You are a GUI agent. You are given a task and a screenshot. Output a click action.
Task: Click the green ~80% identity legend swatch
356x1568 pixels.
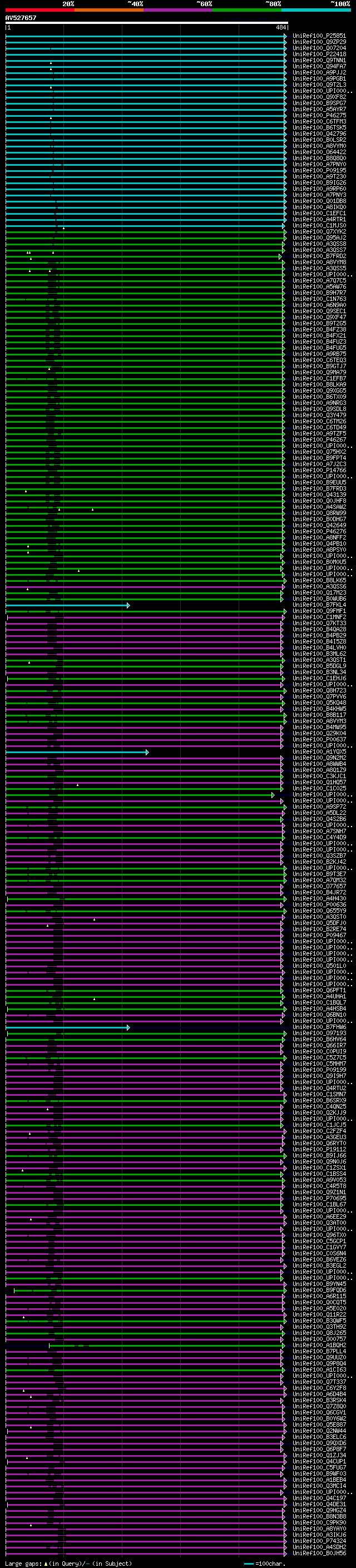247,10
